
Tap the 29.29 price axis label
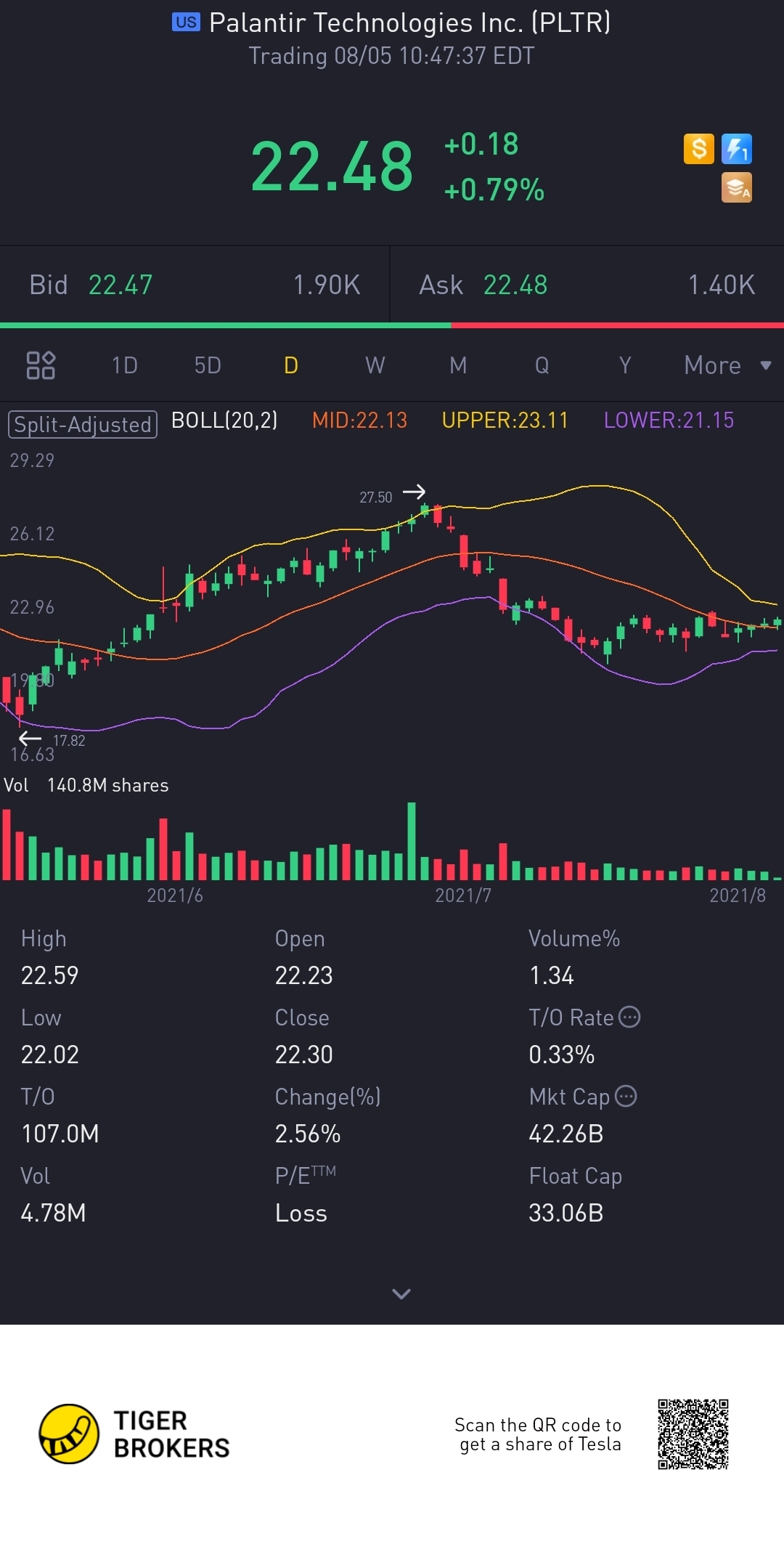32,460
